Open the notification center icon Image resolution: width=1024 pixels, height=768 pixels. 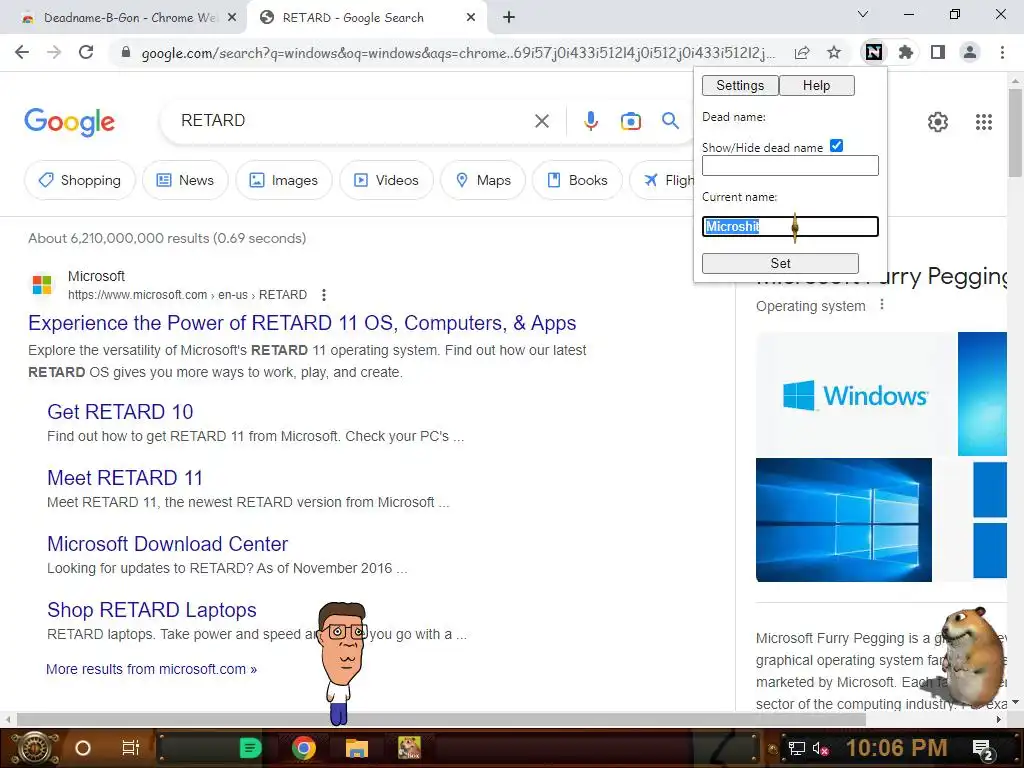click(x=984, y=750)
